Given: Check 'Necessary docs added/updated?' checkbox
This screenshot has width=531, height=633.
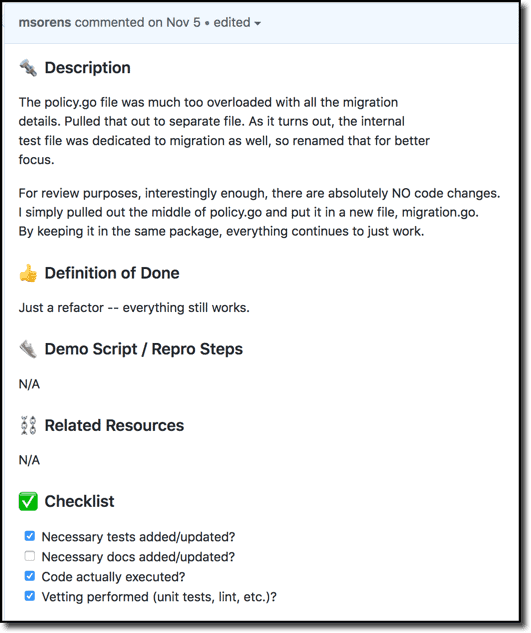Looking at the screenshot, I should pyautogui.click(x=29, y=556).
